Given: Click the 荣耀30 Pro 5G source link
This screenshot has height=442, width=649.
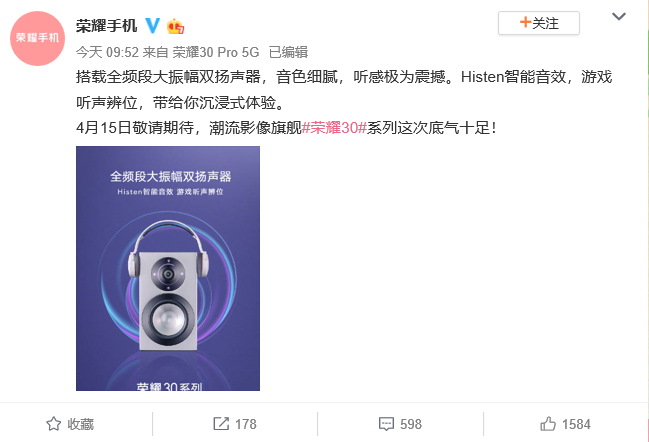Looking at the screenshot, I should [216, 52].
